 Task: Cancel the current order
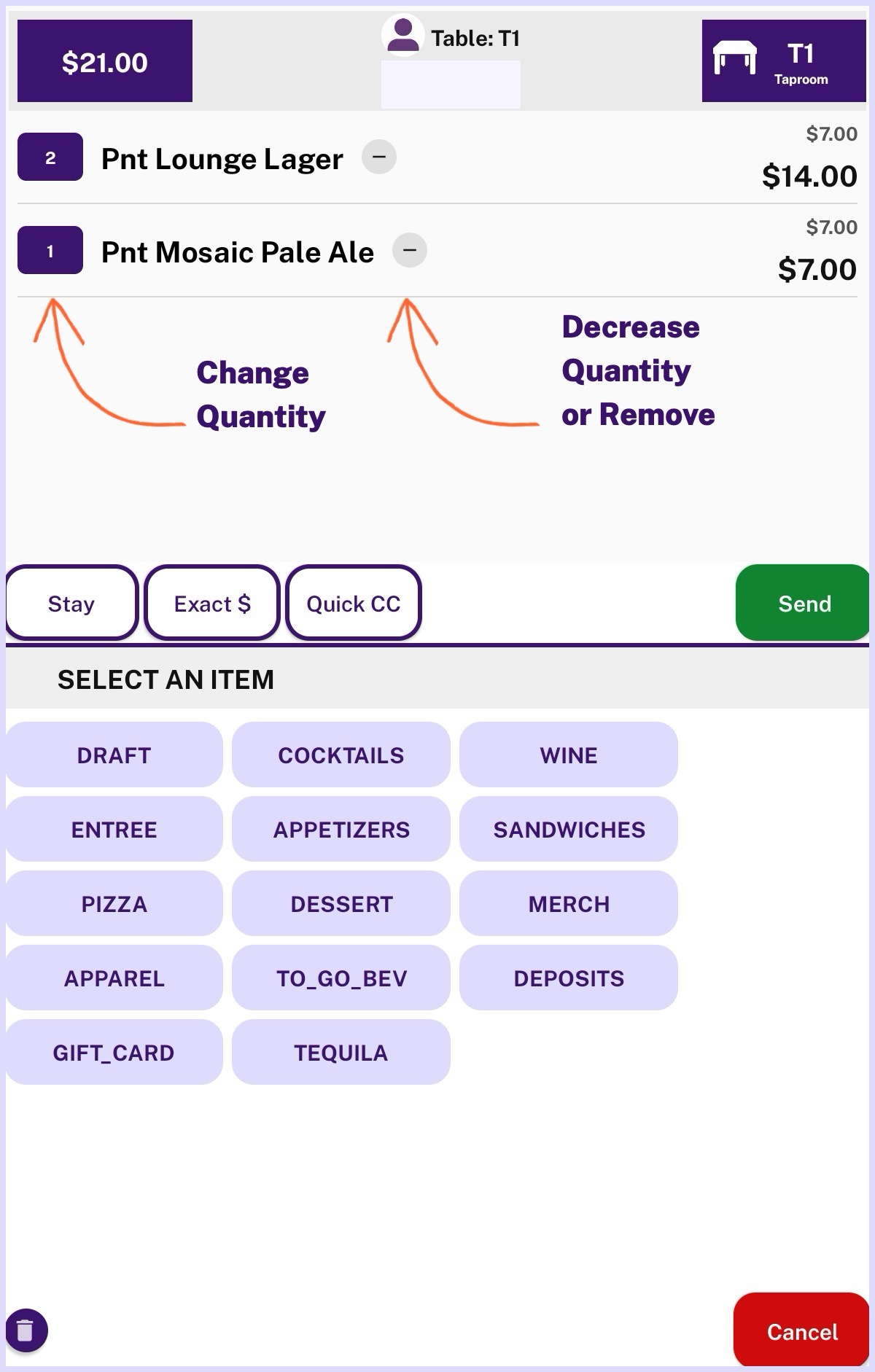pyautogui.click(x=801, y=1332)
